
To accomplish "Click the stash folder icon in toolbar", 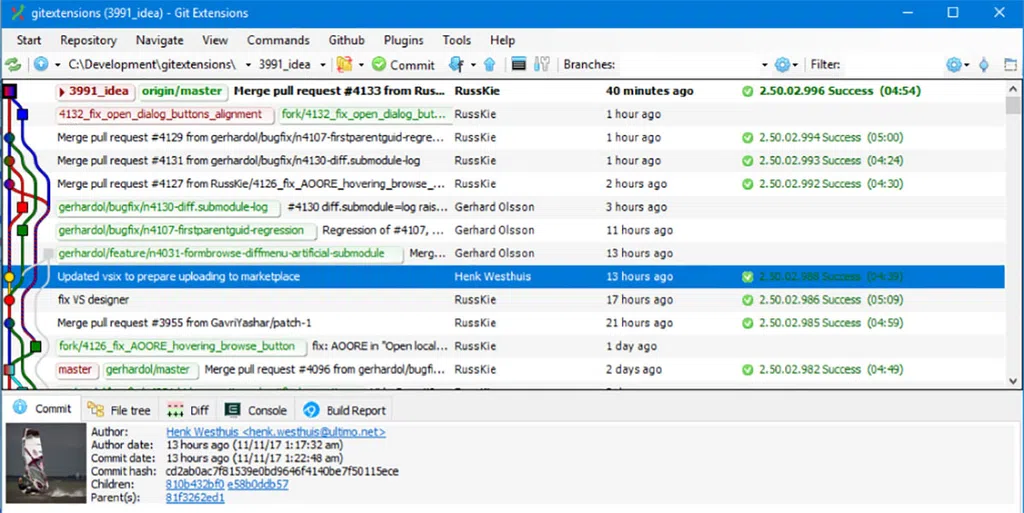I will click(344, 65).
